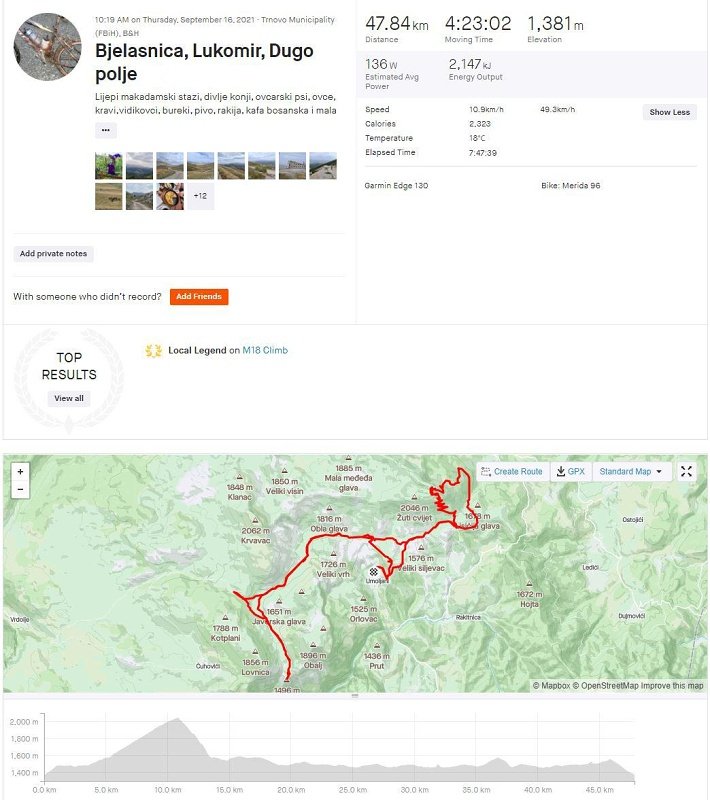The width and height of the screenshot is (710, 800).
Task: Click the Local Legend laurel icon
Action: coord(153,351)
